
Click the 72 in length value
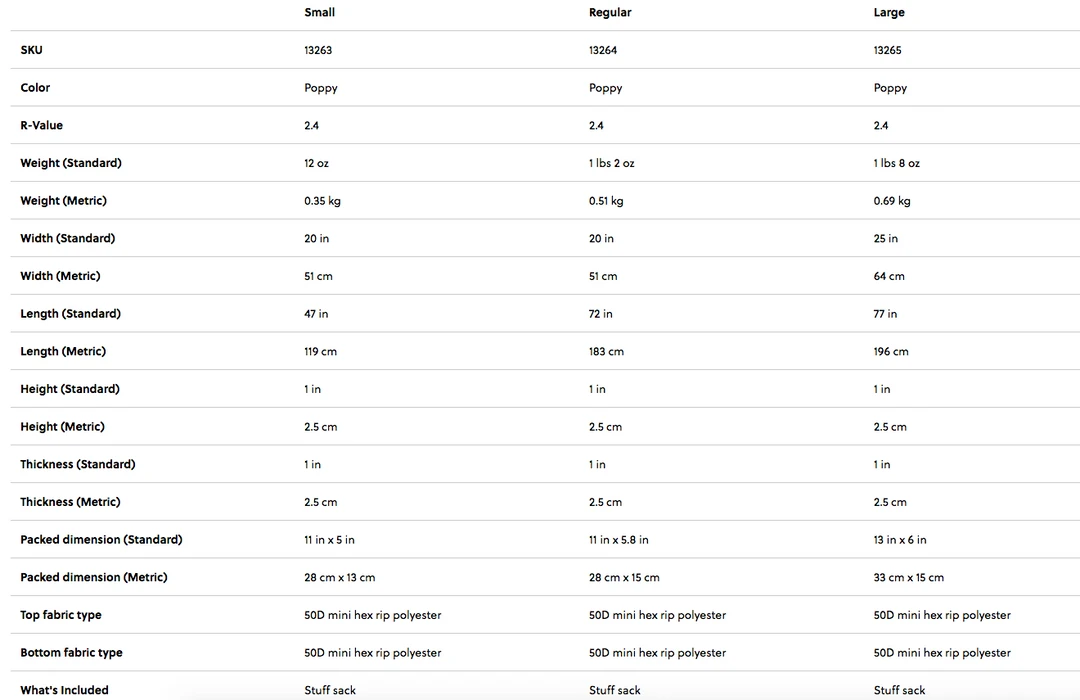[600, 314]
